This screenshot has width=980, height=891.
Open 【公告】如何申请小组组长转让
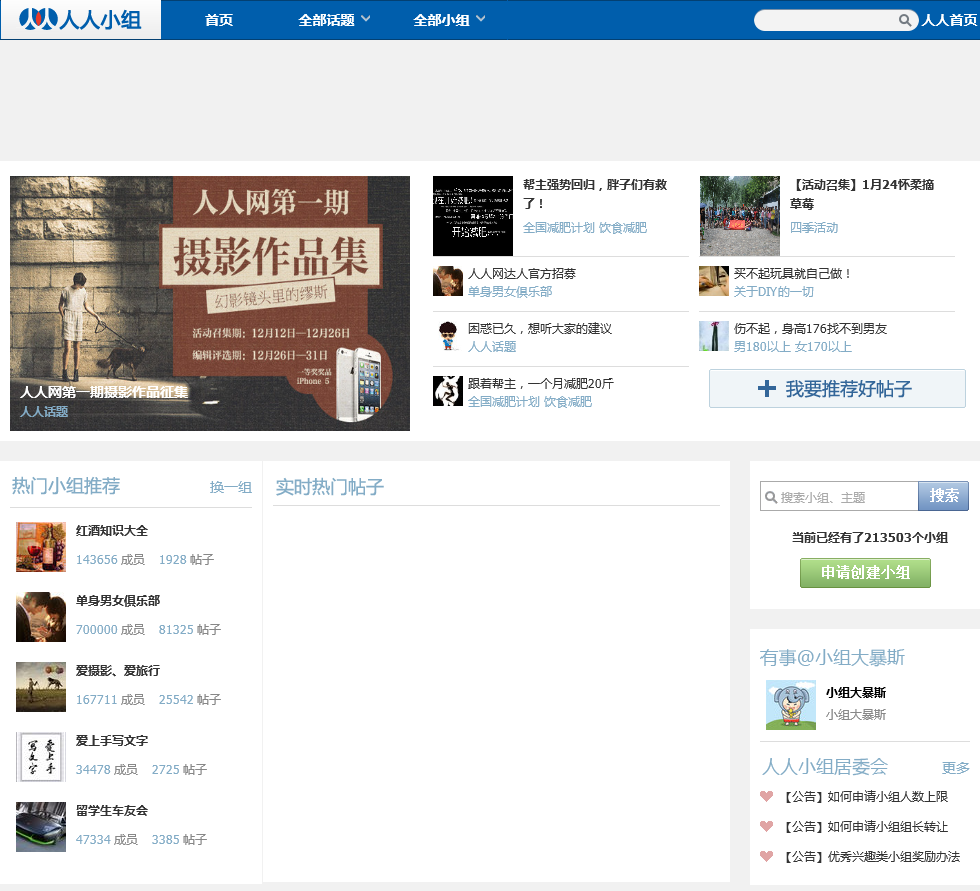click(866, 826)
